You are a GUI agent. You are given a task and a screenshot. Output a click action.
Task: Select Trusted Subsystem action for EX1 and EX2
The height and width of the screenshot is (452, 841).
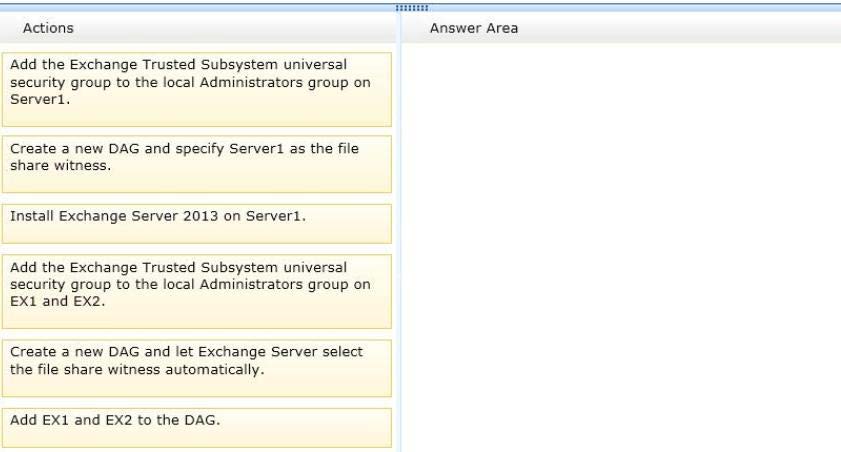click(x=197, y=291)
